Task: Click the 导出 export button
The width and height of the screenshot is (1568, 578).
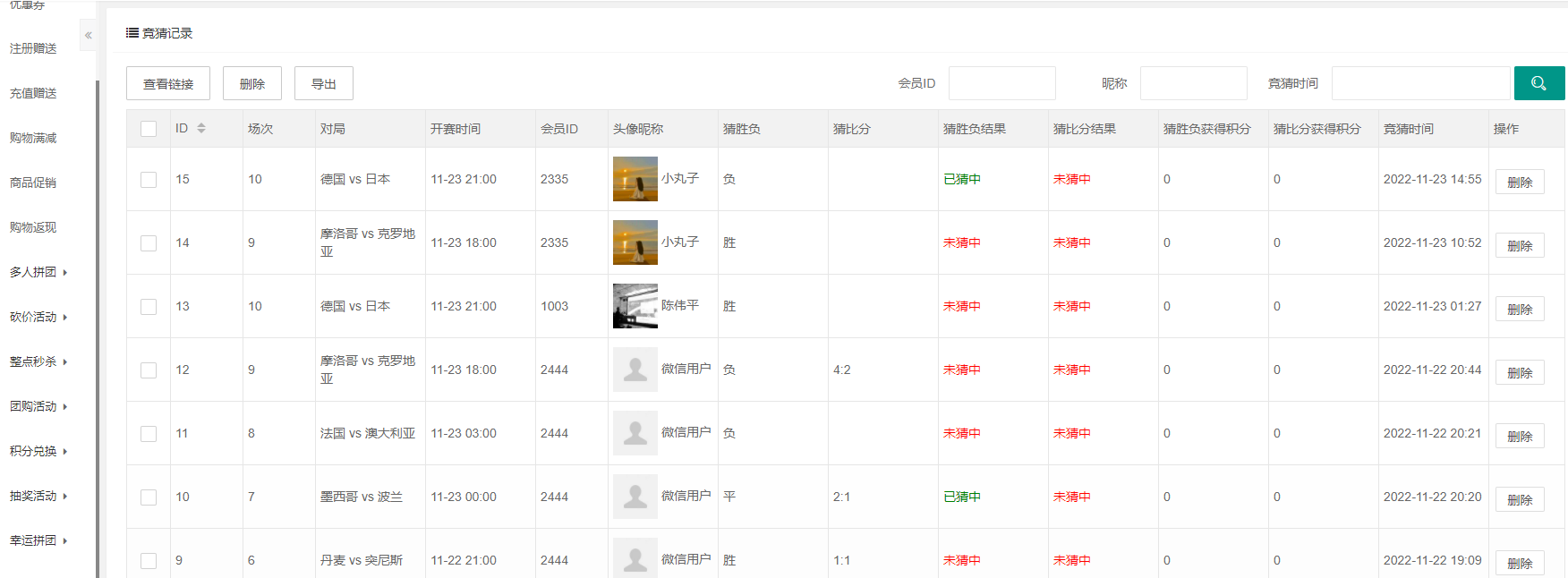Action: [x=323, y=83]
